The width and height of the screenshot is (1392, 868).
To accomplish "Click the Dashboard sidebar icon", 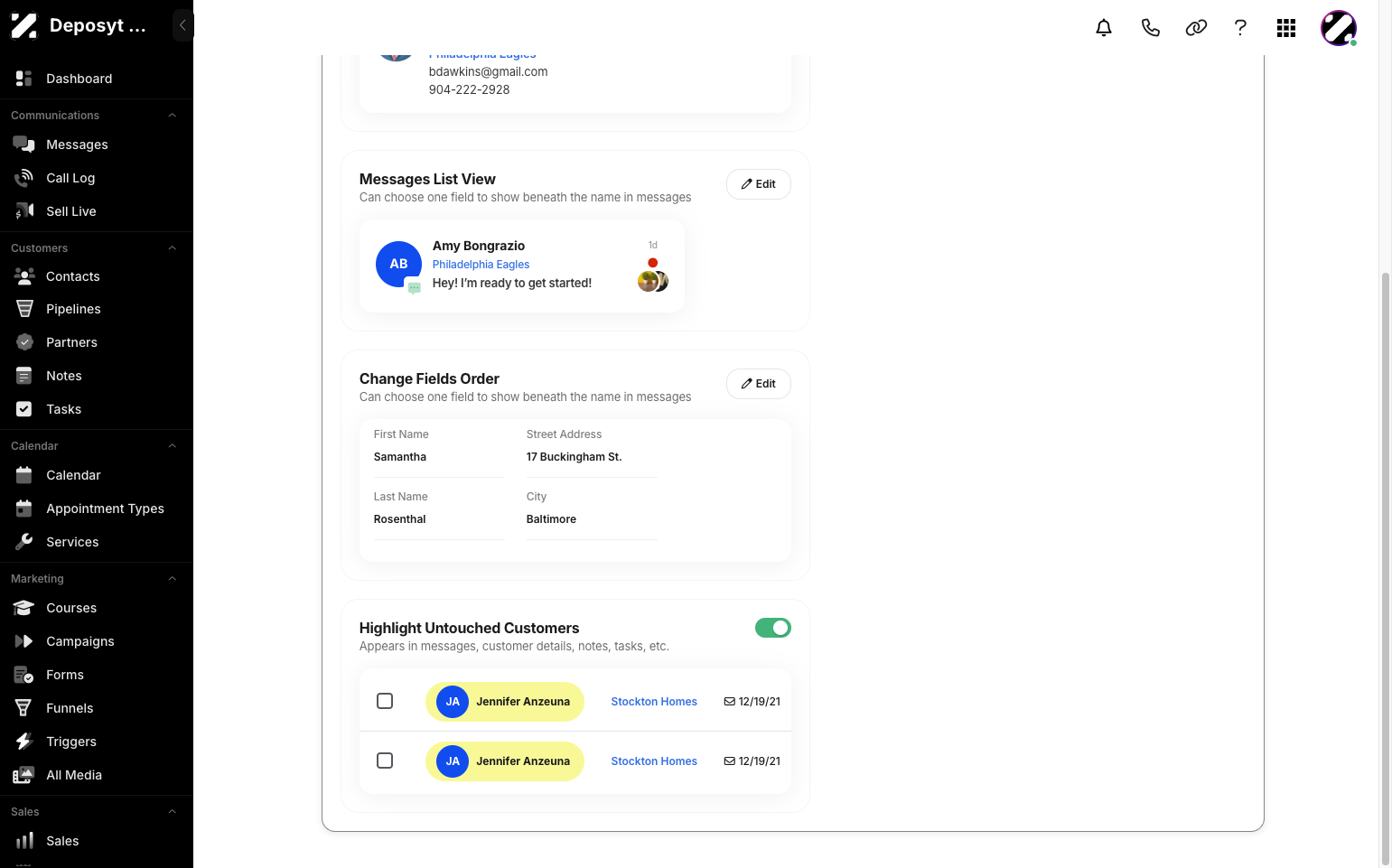I will pyautogui.click(x=24, y=79).
